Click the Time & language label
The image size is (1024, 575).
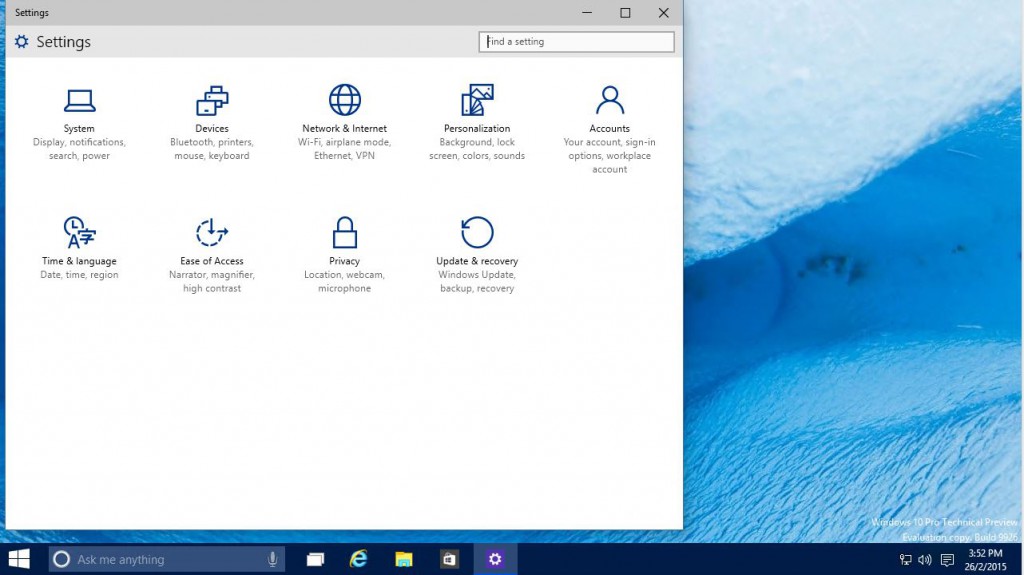(79, 261)
